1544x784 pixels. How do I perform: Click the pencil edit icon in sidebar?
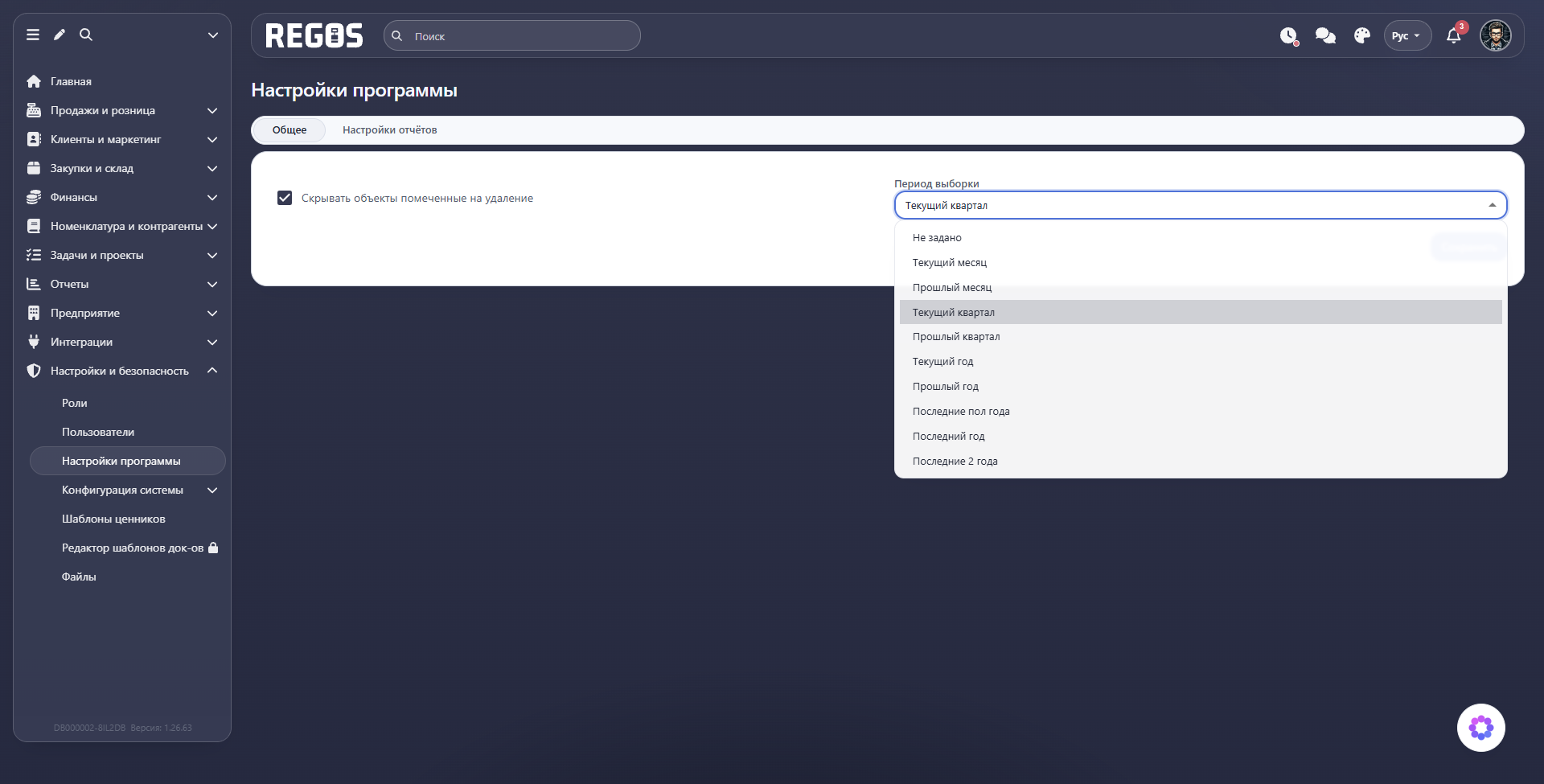click(60, 35)
